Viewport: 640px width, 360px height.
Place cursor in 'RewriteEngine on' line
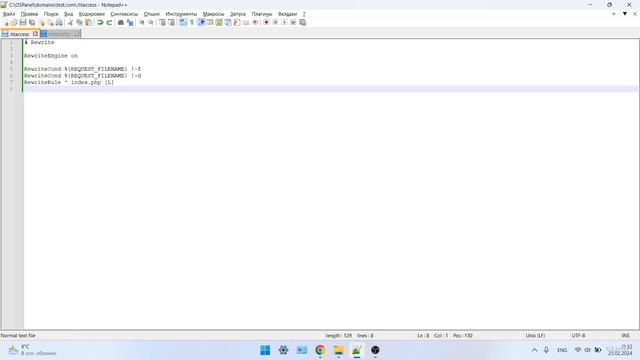tap(51, 56)
